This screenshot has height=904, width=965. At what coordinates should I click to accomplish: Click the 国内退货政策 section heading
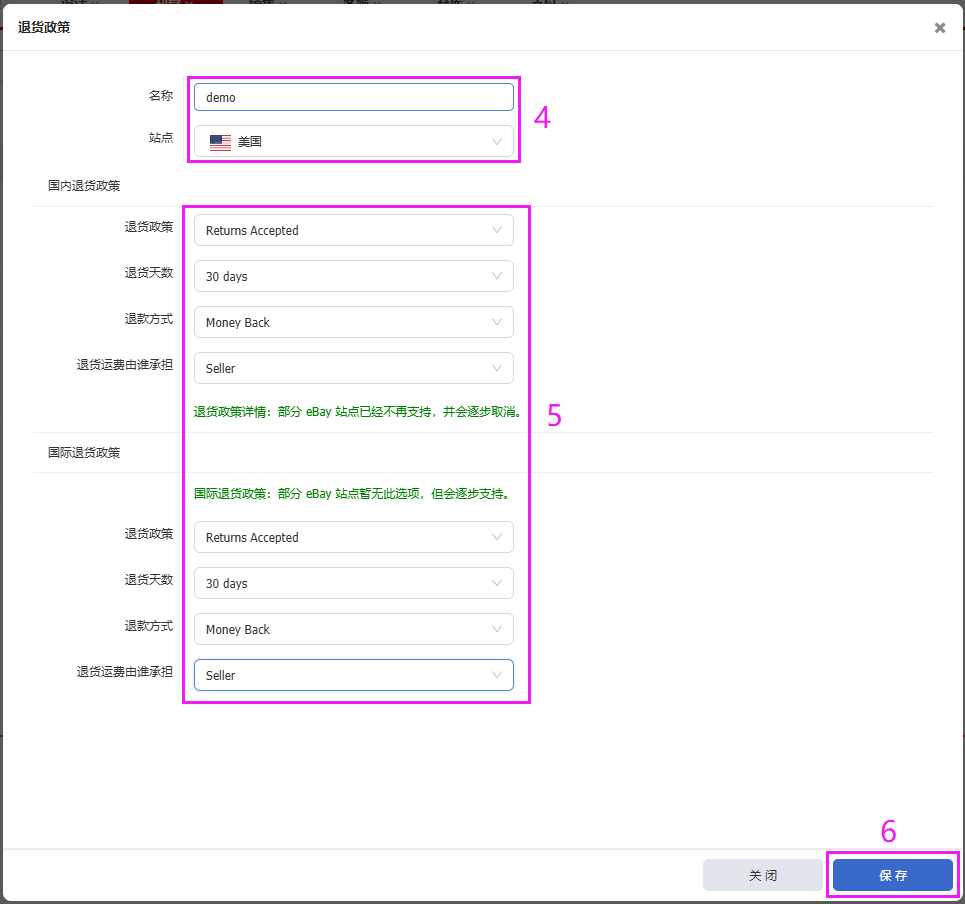pyautogui.click(x=84, y=186)
